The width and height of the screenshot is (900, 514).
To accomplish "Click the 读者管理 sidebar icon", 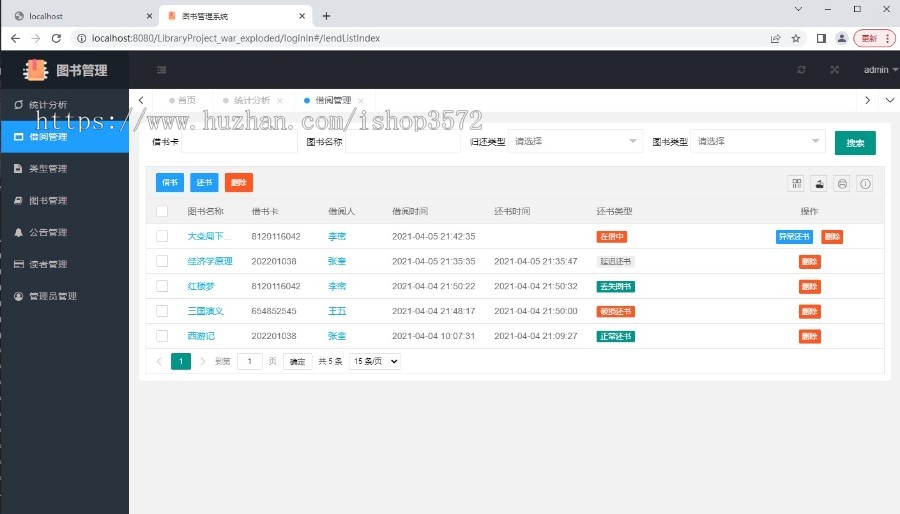I will pyautogui.click(x=18, y=264).
